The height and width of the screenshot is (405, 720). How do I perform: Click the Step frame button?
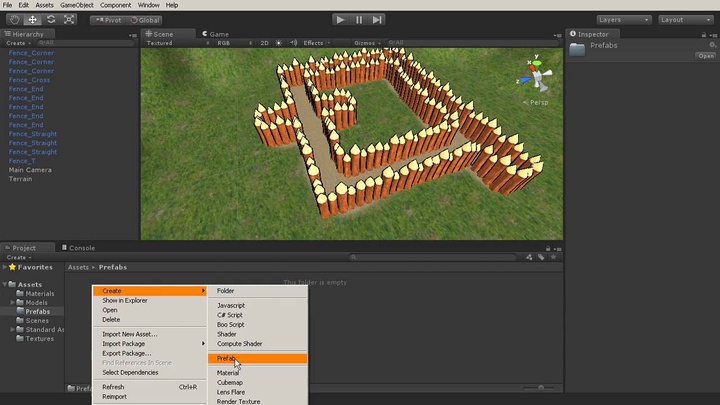pyautogui.click(x=377, y=19)
